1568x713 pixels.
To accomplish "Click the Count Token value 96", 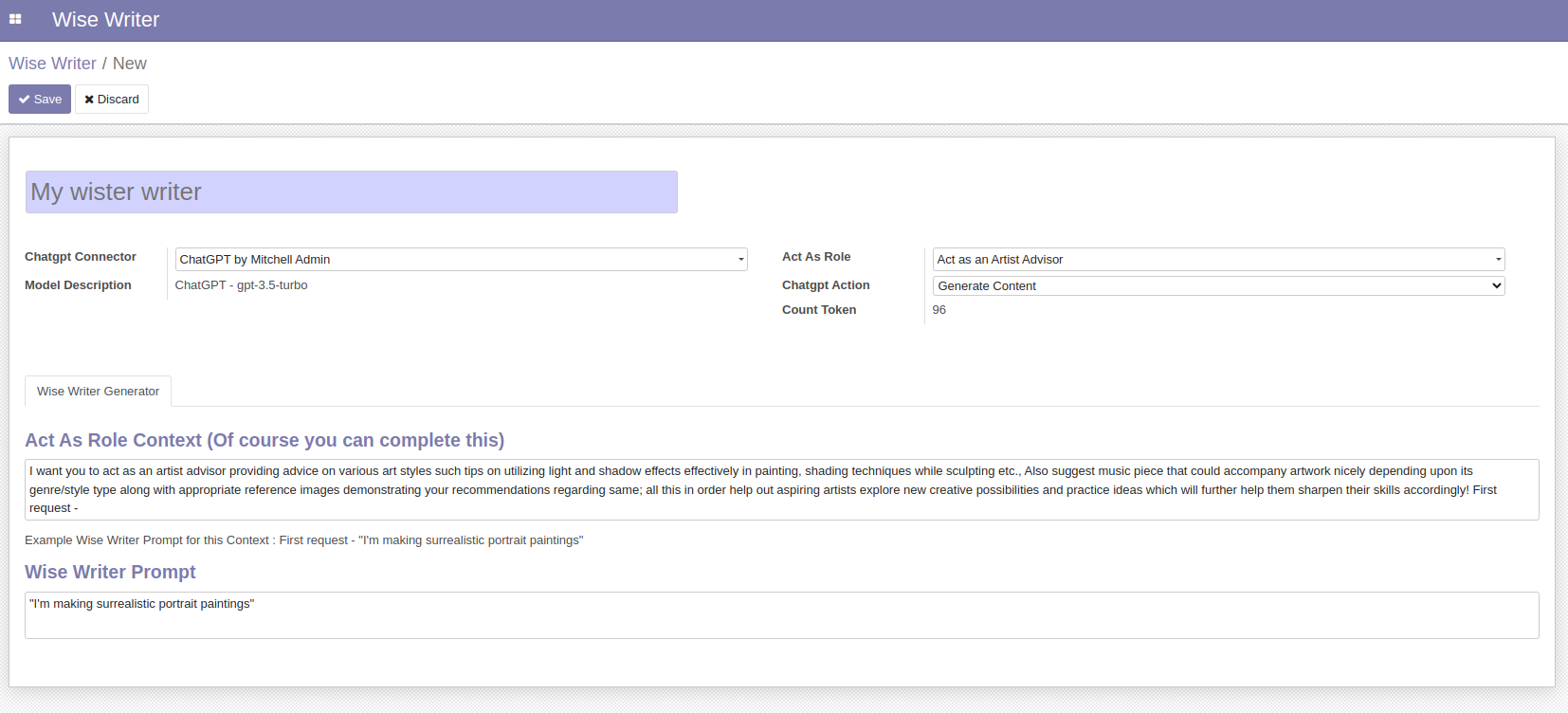I will (x=939, y=310).
